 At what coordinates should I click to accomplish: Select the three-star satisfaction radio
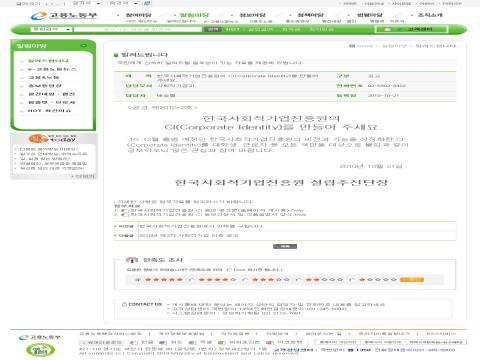point(245,280)
